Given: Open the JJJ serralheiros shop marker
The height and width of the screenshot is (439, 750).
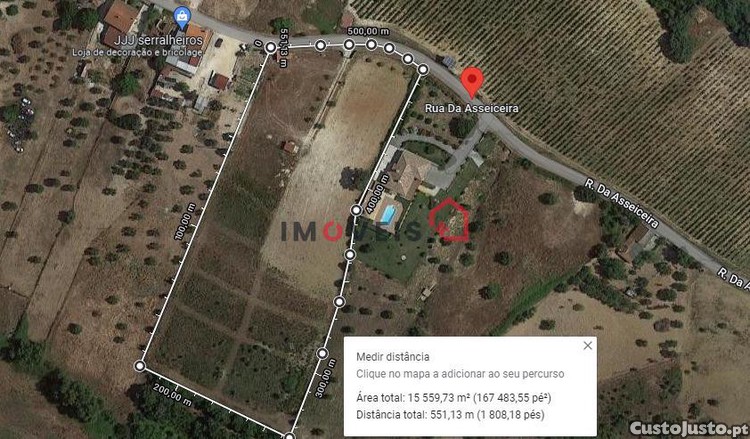Looking at the screenshot, I should click(182, 18).
